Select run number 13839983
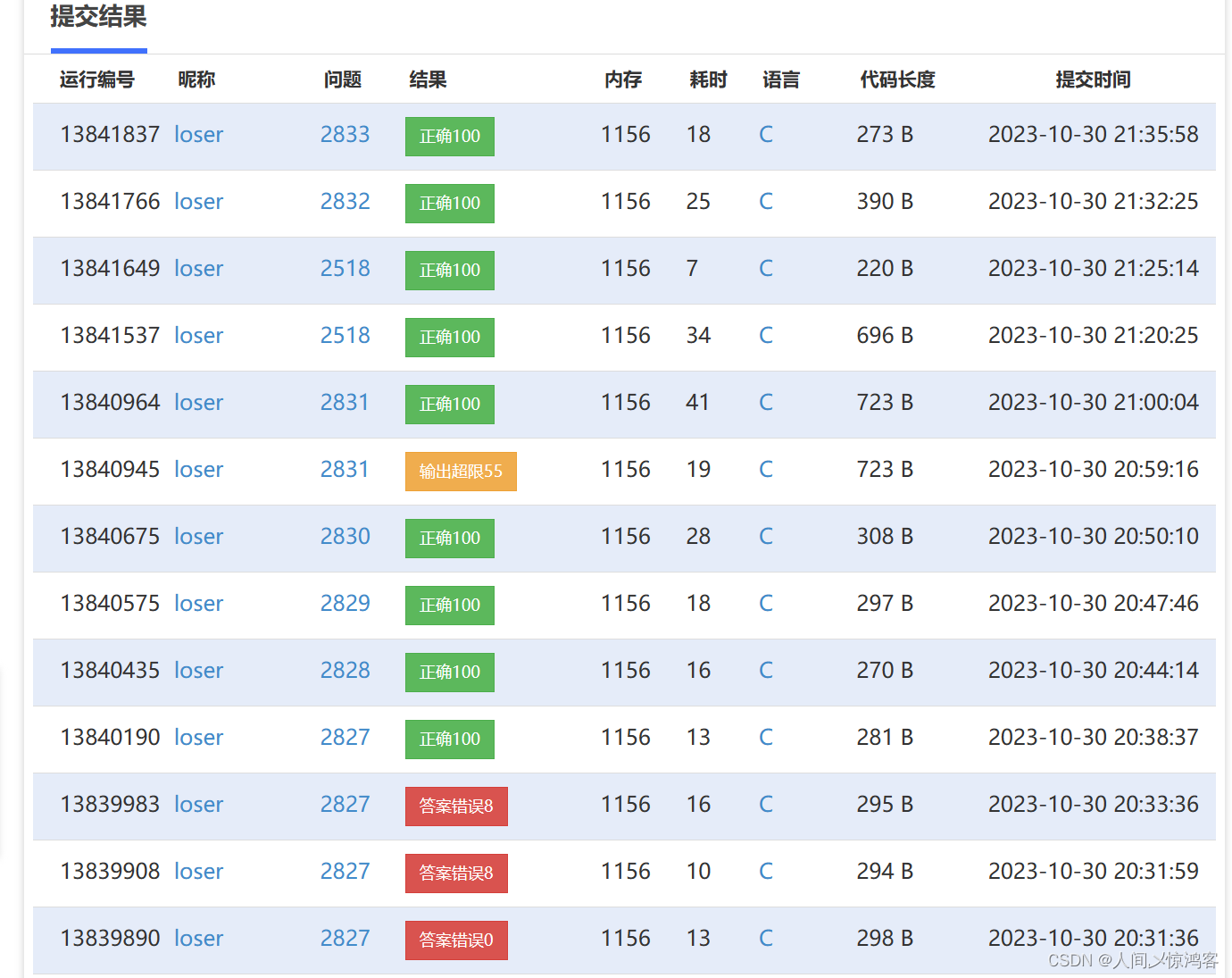 coord(110,805)
